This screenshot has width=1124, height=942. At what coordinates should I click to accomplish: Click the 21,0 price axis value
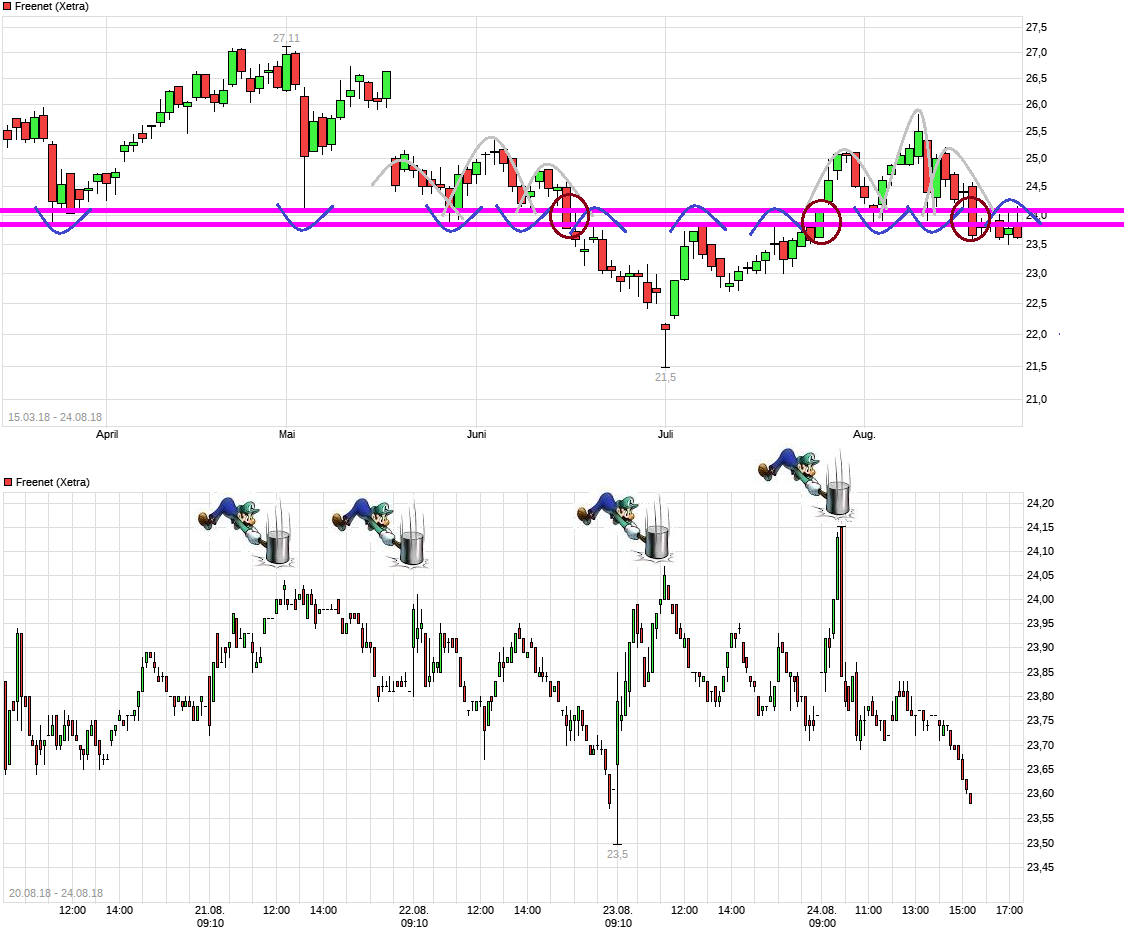(x=1037, y=399)
